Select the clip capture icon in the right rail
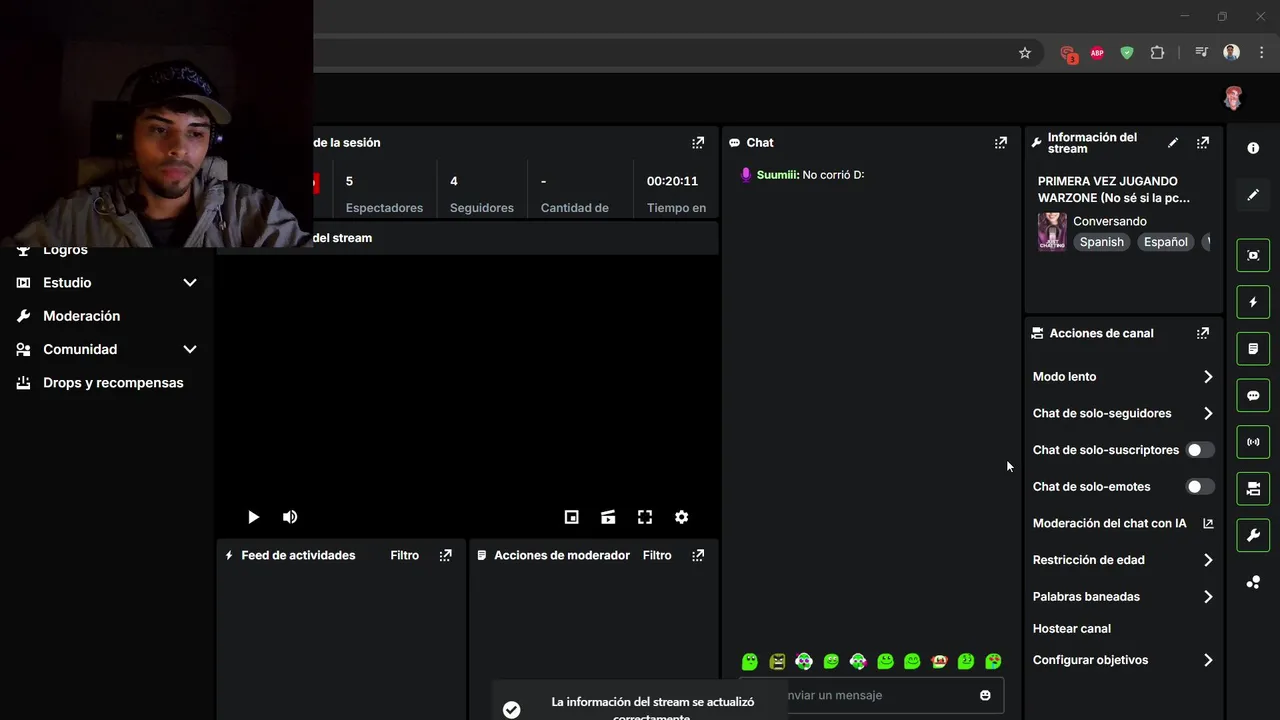1280x720 pixels. (x=1253, y=255)
